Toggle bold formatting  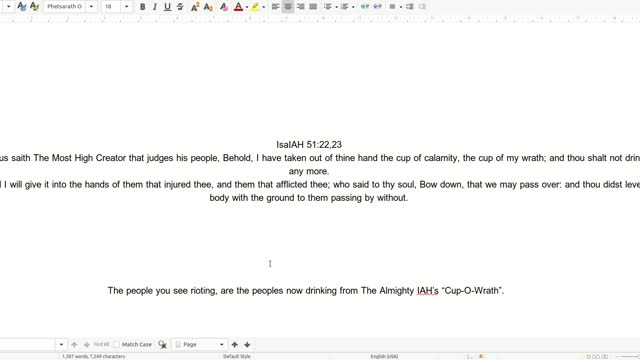coord(142,7)
